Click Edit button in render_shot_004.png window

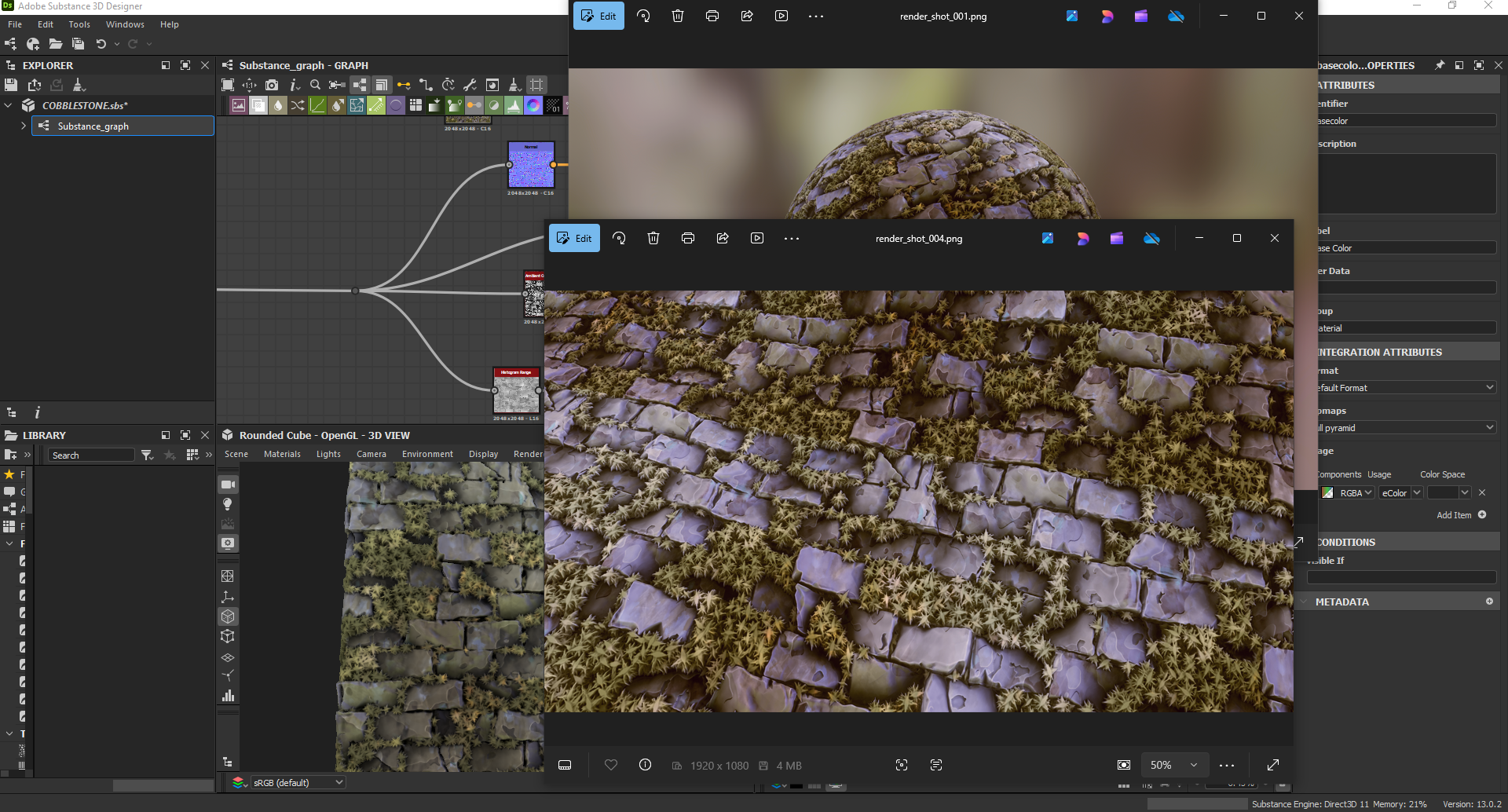[x=574, y=238]
